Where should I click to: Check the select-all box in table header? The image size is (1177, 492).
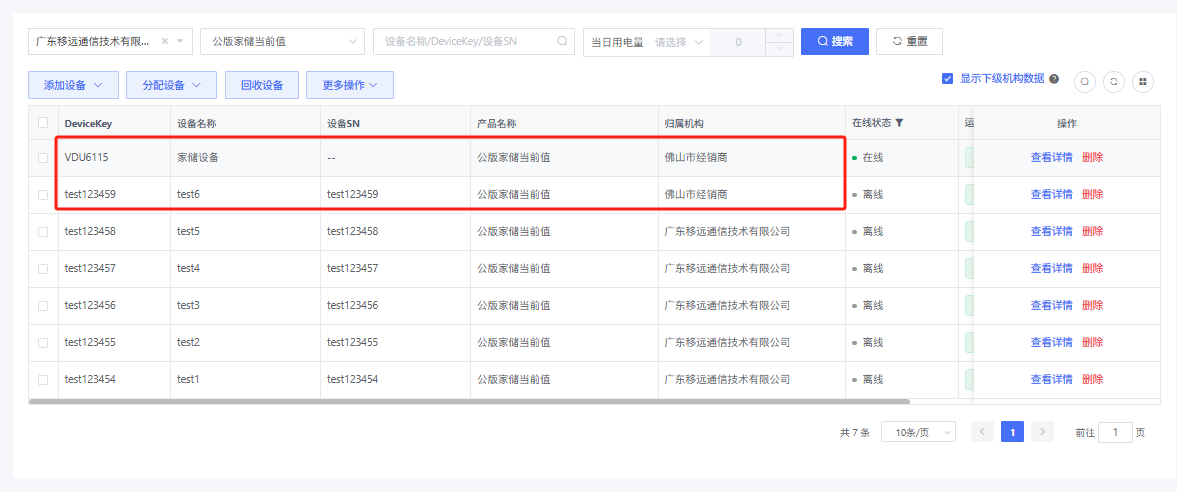point(43,123)
